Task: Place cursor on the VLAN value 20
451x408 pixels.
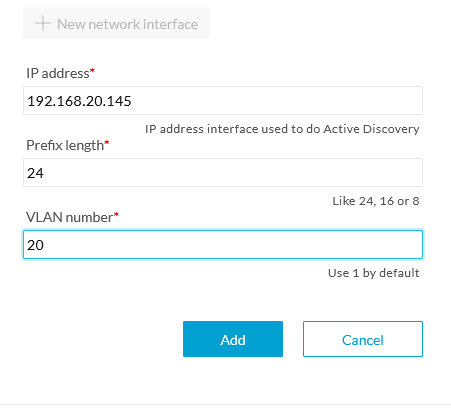Action: coord(35,245)
